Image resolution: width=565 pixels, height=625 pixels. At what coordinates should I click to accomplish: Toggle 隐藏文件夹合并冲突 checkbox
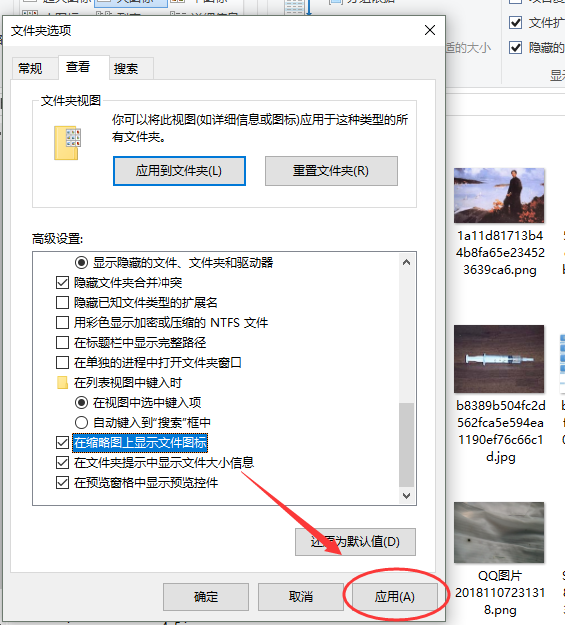point(62,283)
